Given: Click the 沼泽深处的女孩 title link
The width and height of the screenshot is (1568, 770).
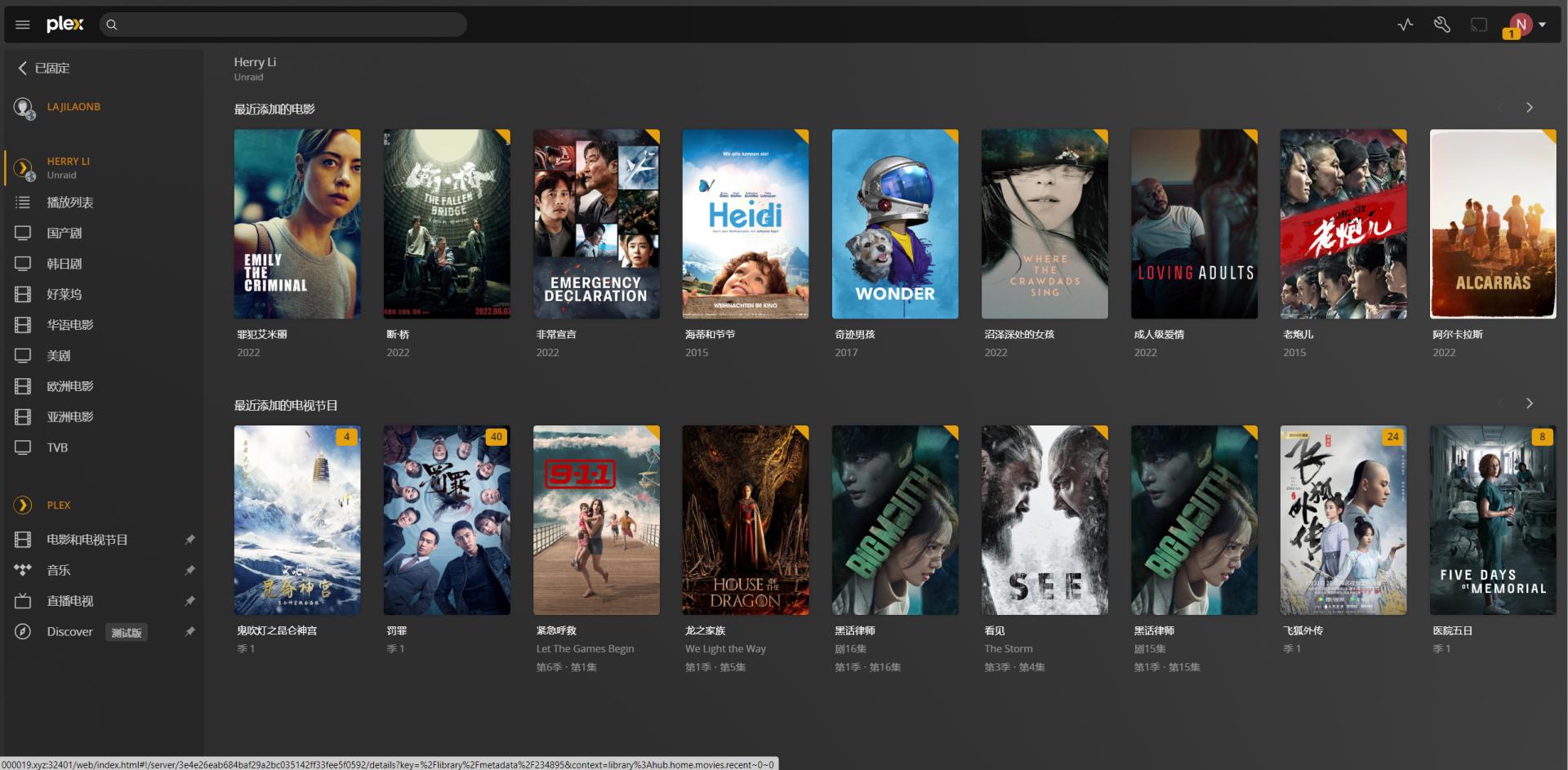Looking at the screenshot, I should coord(1019,335).
